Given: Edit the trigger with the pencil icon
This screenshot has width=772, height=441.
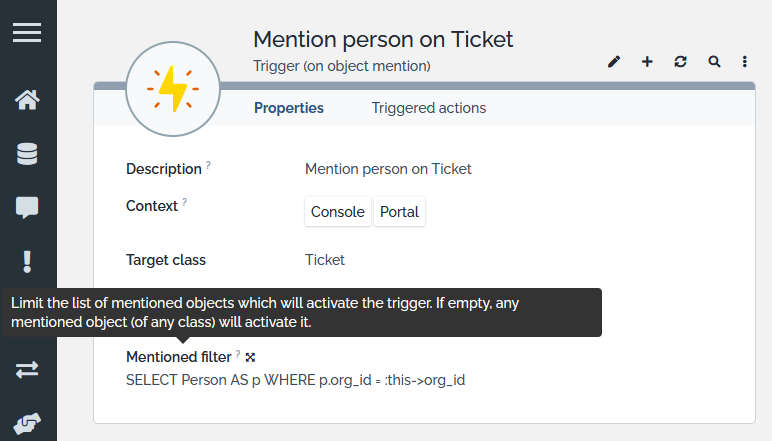Looking at the screenshot, I should pyautogui.click(x=614, y=62).
